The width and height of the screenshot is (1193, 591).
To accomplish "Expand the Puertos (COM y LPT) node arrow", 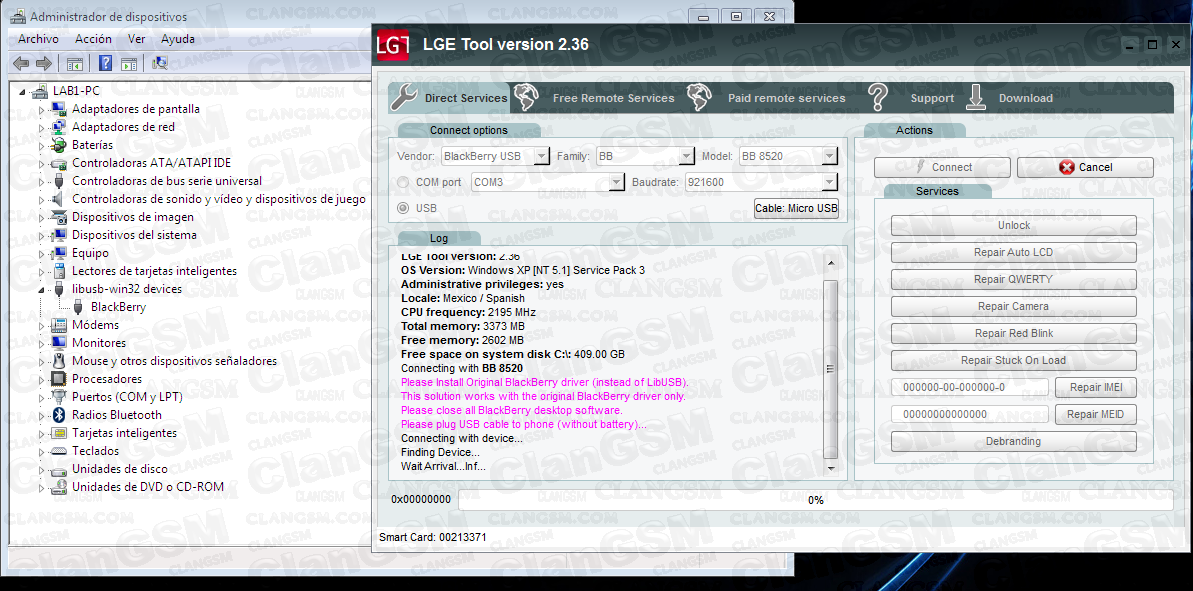I will pyautogui.click(x=42, y=397).
